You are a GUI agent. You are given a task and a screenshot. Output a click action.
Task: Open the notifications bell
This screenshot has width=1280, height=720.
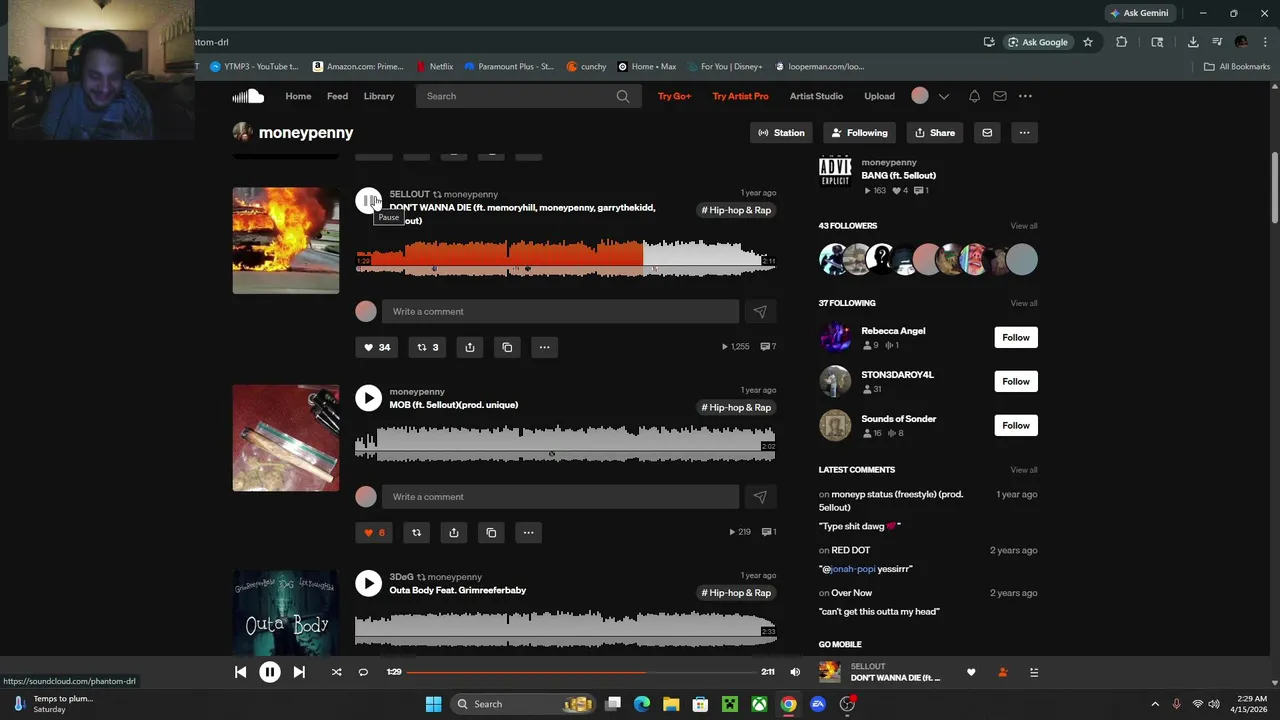974,96
